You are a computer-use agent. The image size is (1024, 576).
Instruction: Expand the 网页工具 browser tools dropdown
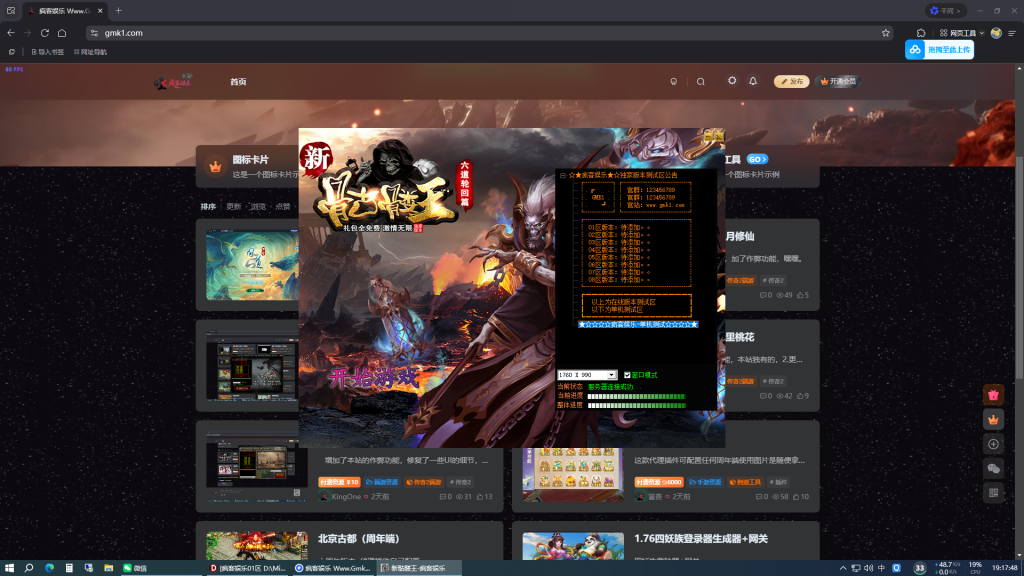coord(962,33)
